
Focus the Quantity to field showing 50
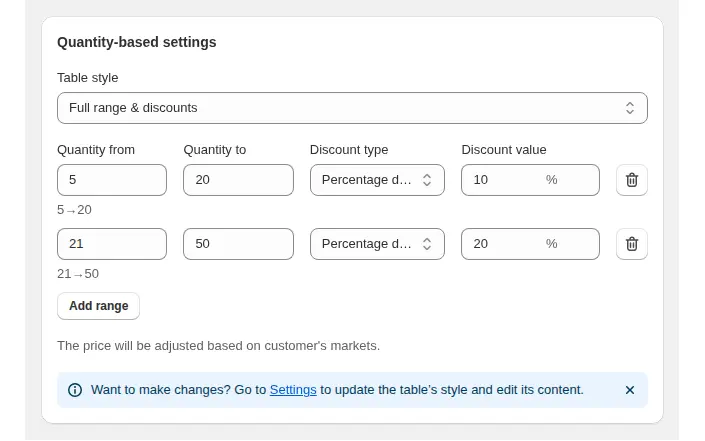tap(238, 244)
